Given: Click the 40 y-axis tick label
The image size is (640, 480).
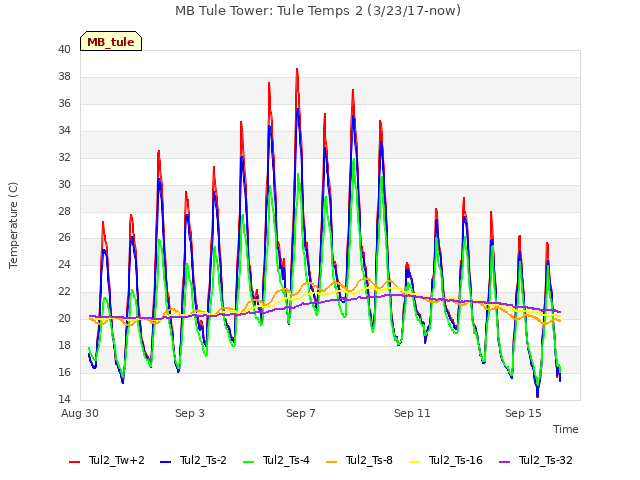Looking at the screenshot, I should [x=64, y=49].
